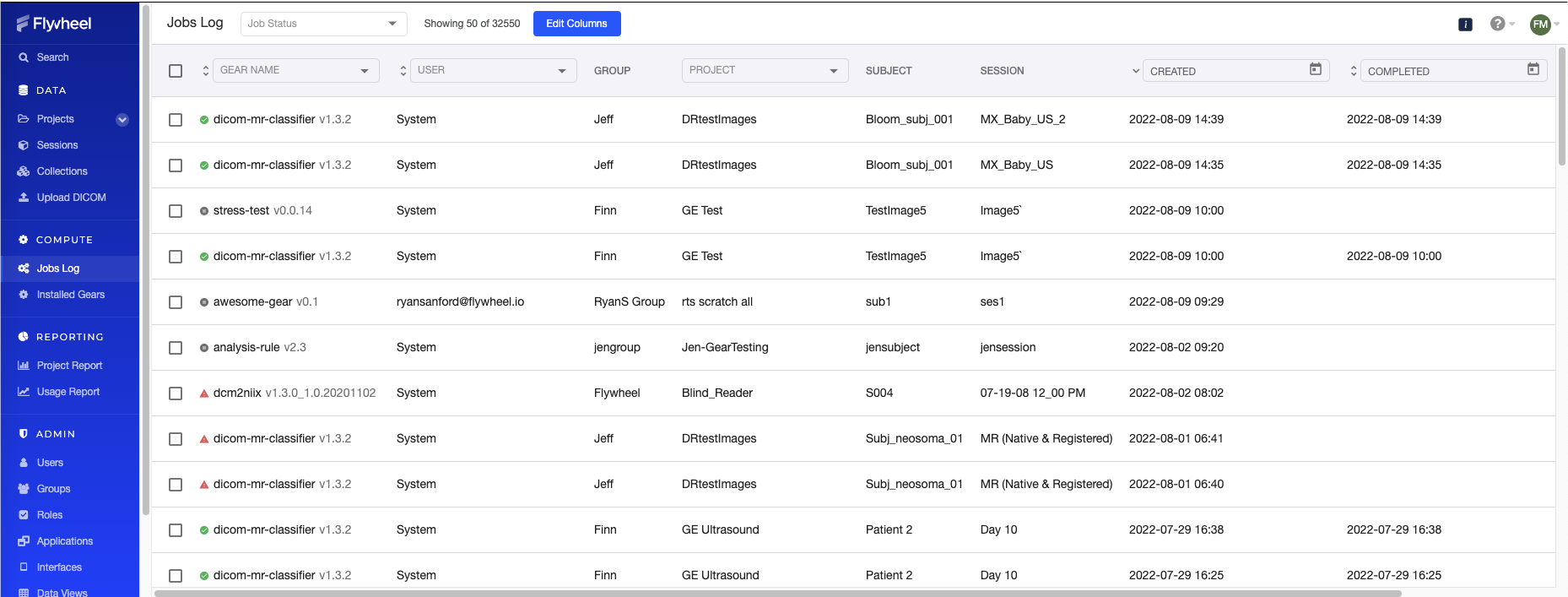Check the stress-test job row checkbox
Viewport: 1568px width, 597px height.
pos(176,211)
